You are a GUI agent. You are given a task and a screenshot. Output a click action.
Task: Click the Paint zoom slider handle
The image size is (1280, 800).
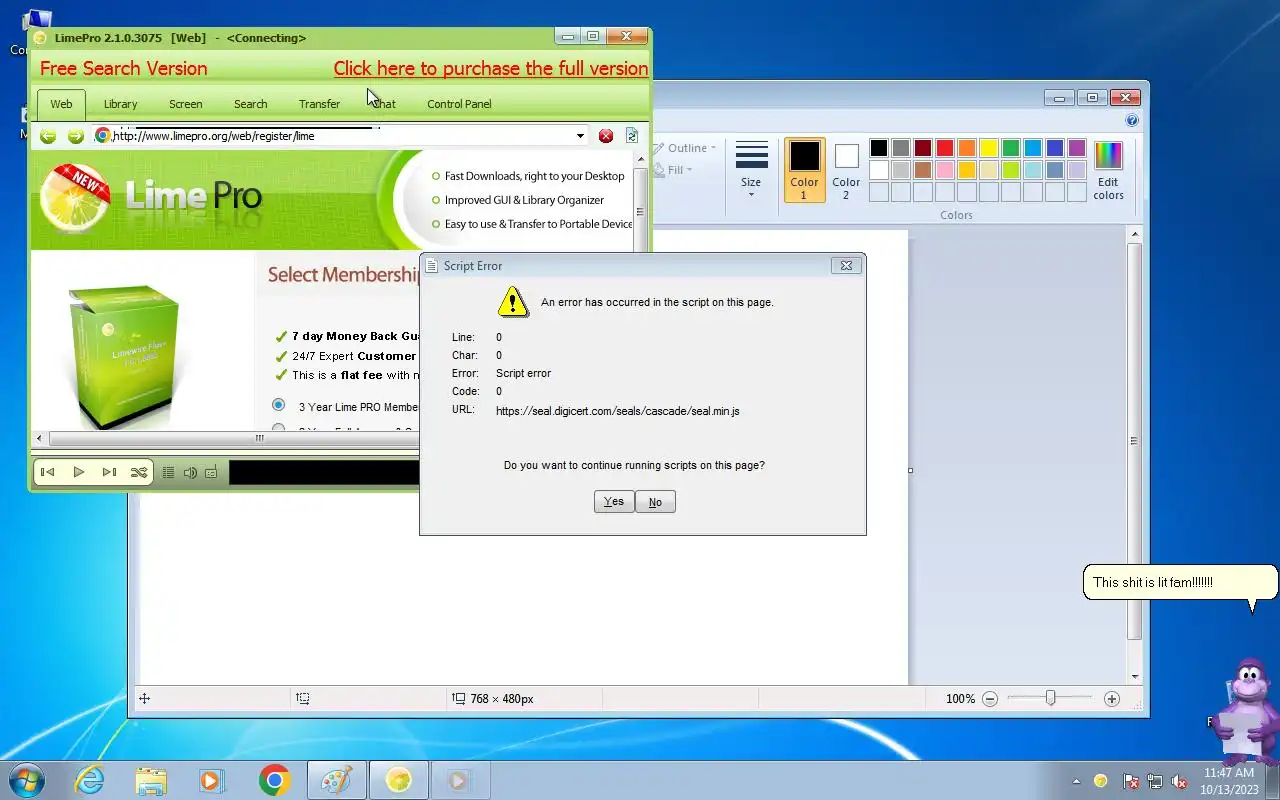1050,698
